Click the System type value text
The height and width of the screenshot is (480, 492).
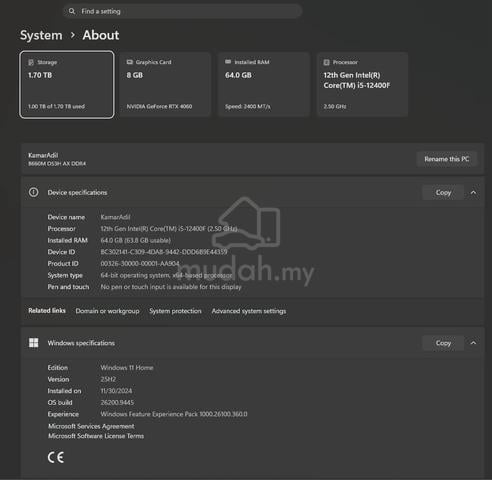tap(166, 275)
